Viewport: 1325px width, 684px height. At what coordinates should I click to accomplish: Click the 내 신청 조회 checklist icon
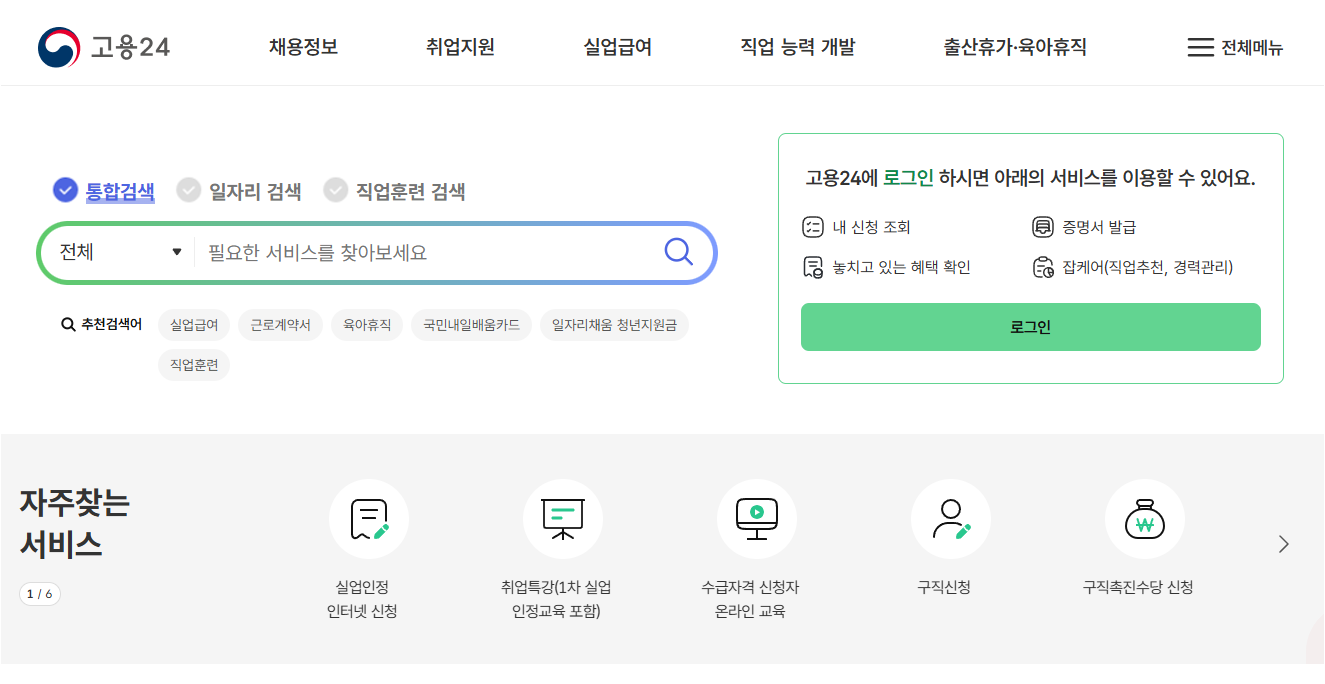(x=813, y=227)
